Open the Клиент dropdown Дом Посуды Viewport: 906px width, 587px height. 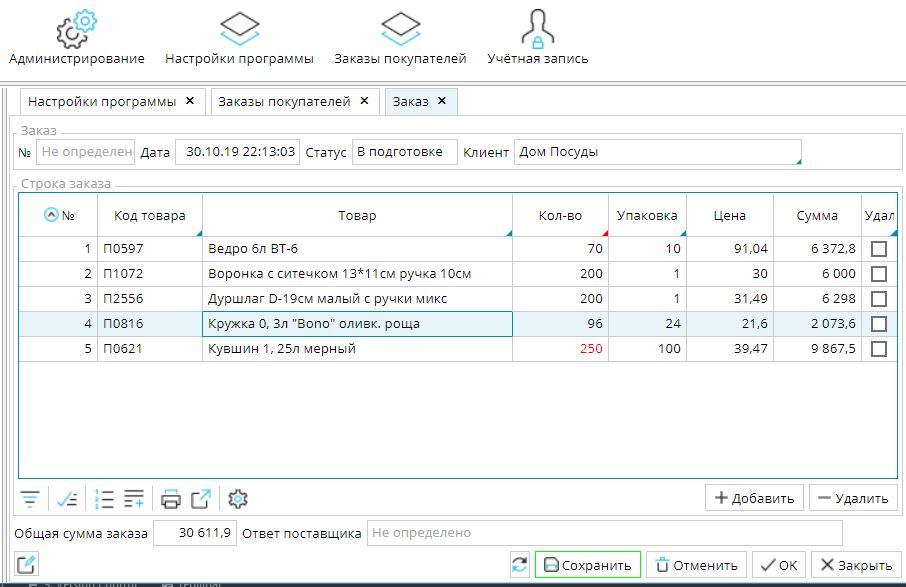pyautogui.click(x=658, y=152)
